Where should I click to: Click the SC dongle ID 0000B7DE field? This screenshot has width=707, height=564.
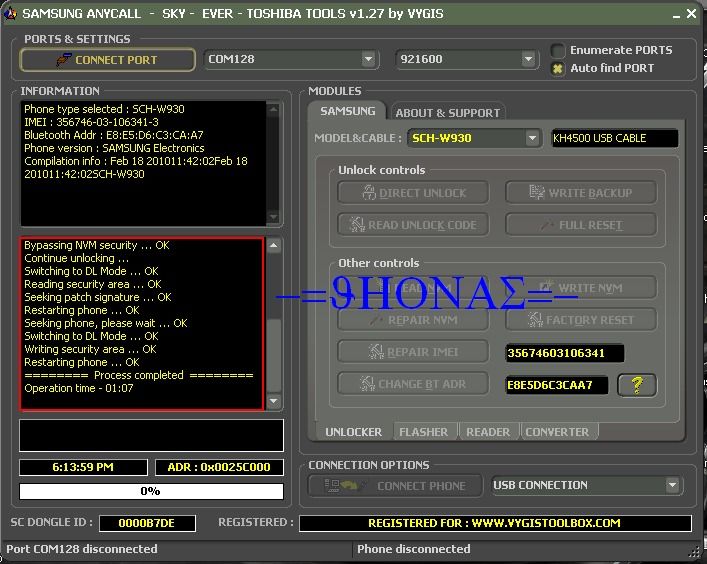147,523
